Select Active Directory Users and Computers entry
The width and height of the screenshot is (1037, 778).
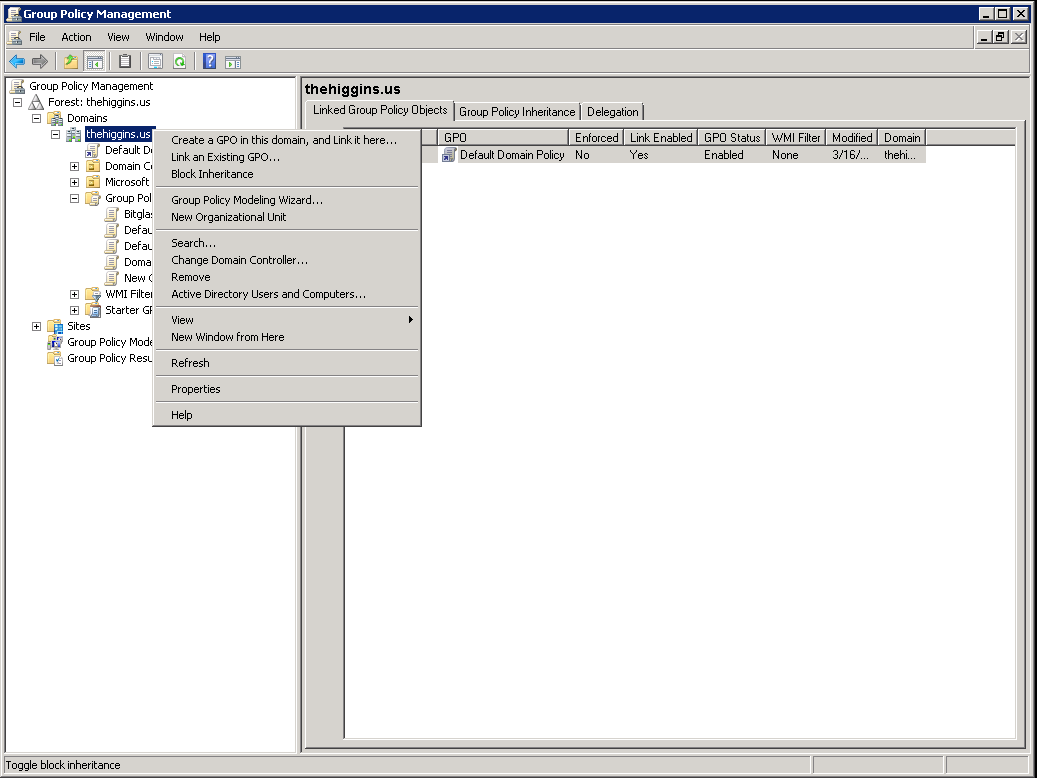point(265,293)
